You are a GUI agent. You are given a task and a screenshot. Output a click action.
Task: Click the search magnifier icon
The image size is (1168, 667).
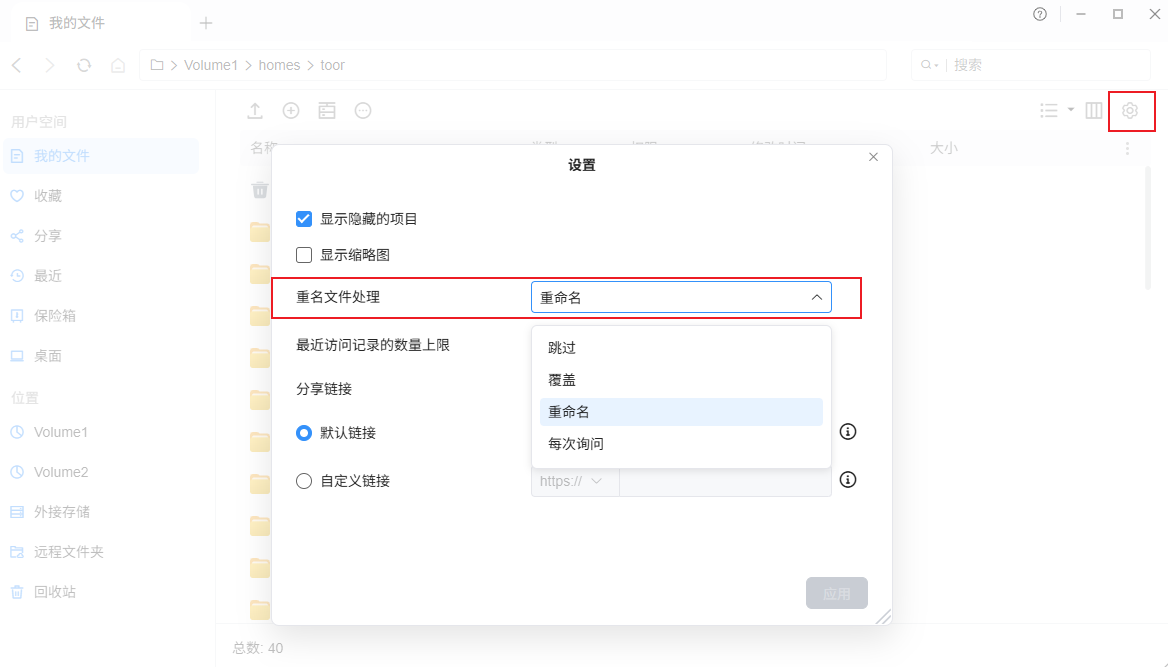926,66
